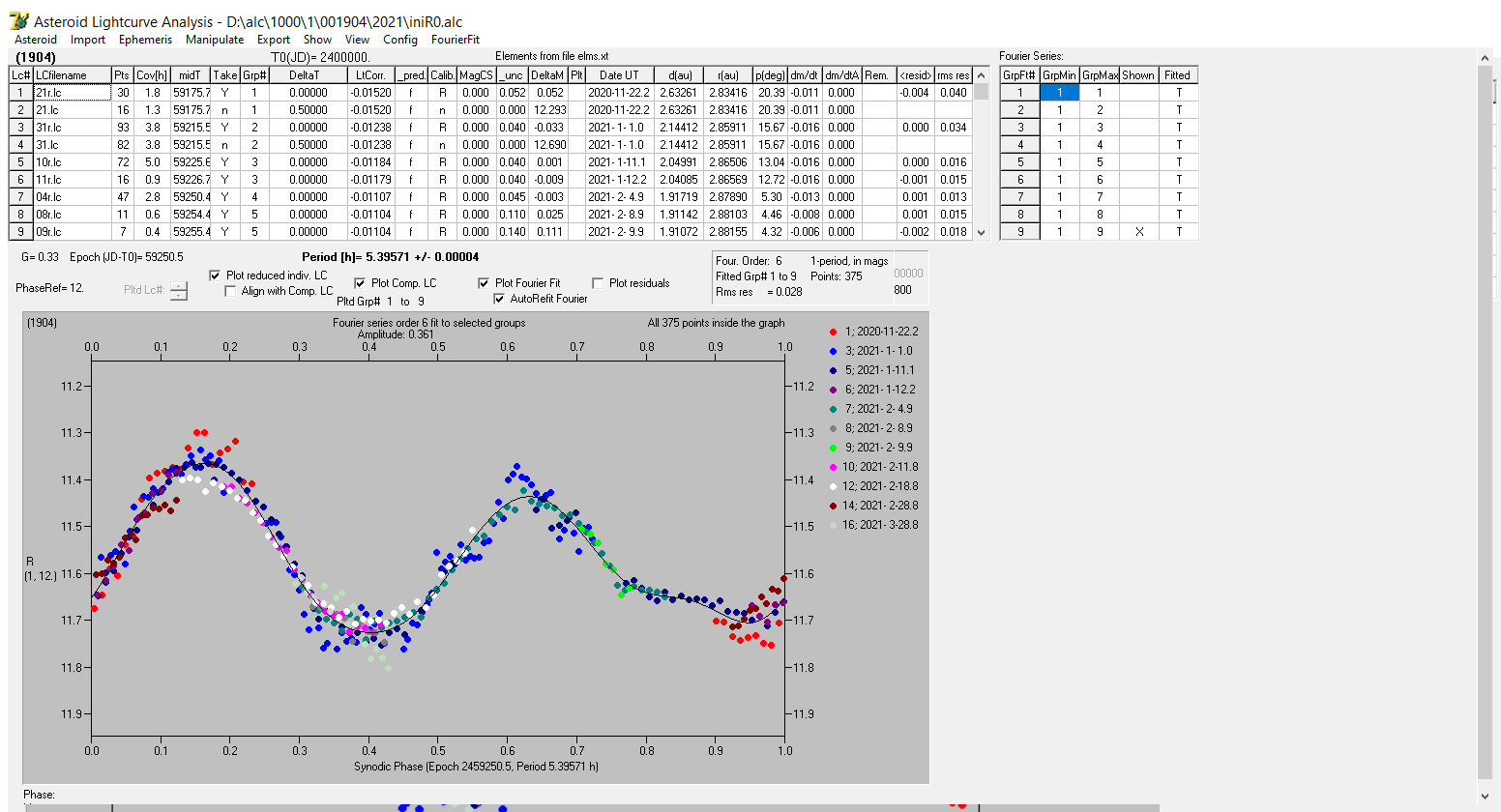Click the main window scroll-down arrow
Screen dimensions: 1501x812
click(1486, 796)
